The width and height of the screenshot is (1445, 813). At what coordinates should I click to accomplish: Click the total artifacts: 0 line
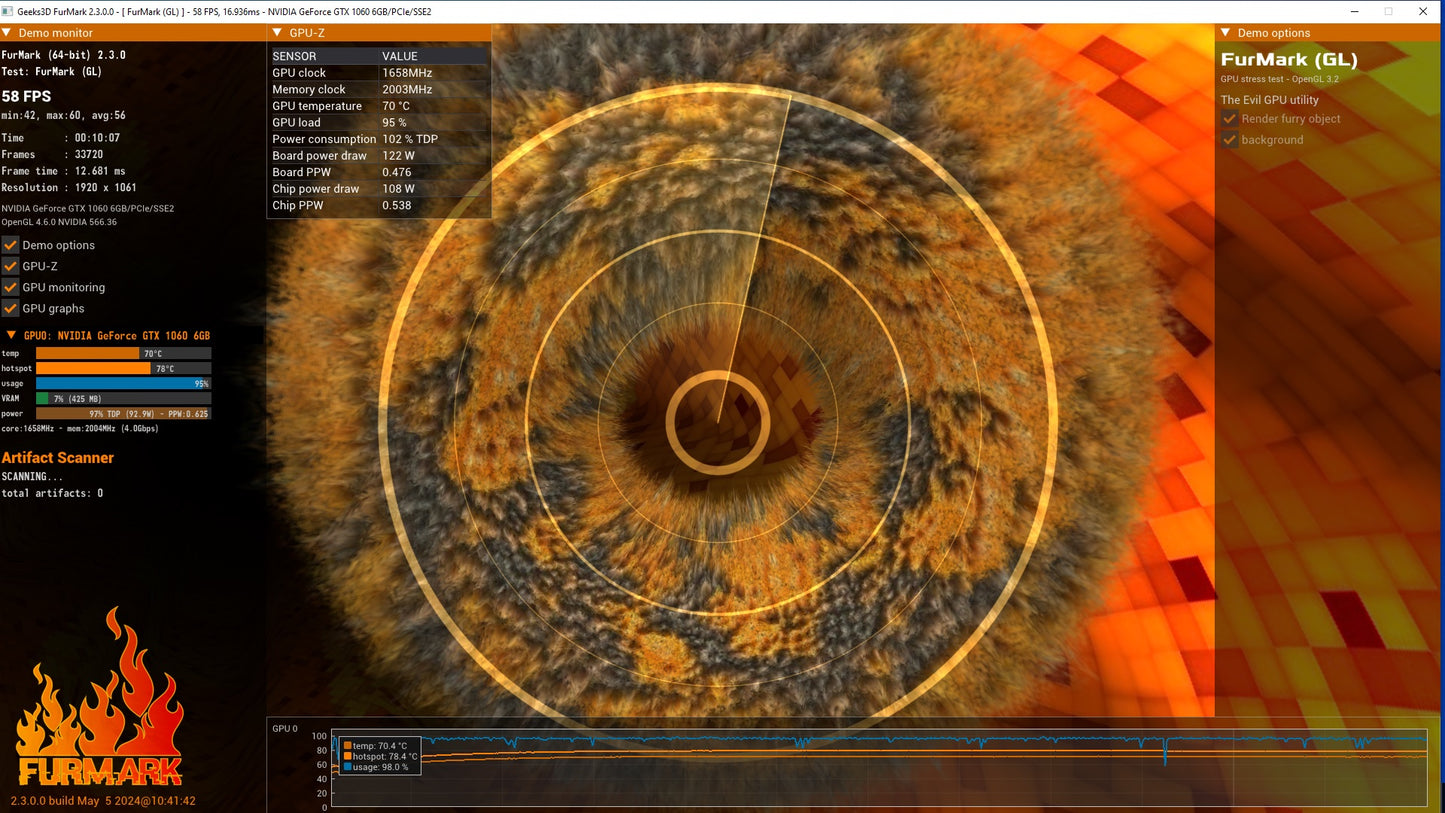tap(52, 493)
